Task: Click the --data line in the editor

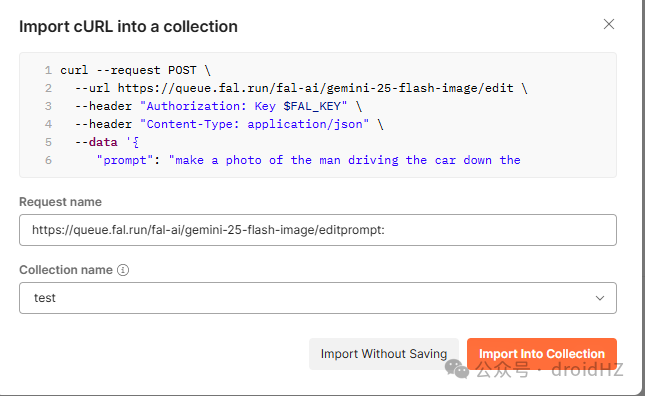Action: click(x=107, y=142)
